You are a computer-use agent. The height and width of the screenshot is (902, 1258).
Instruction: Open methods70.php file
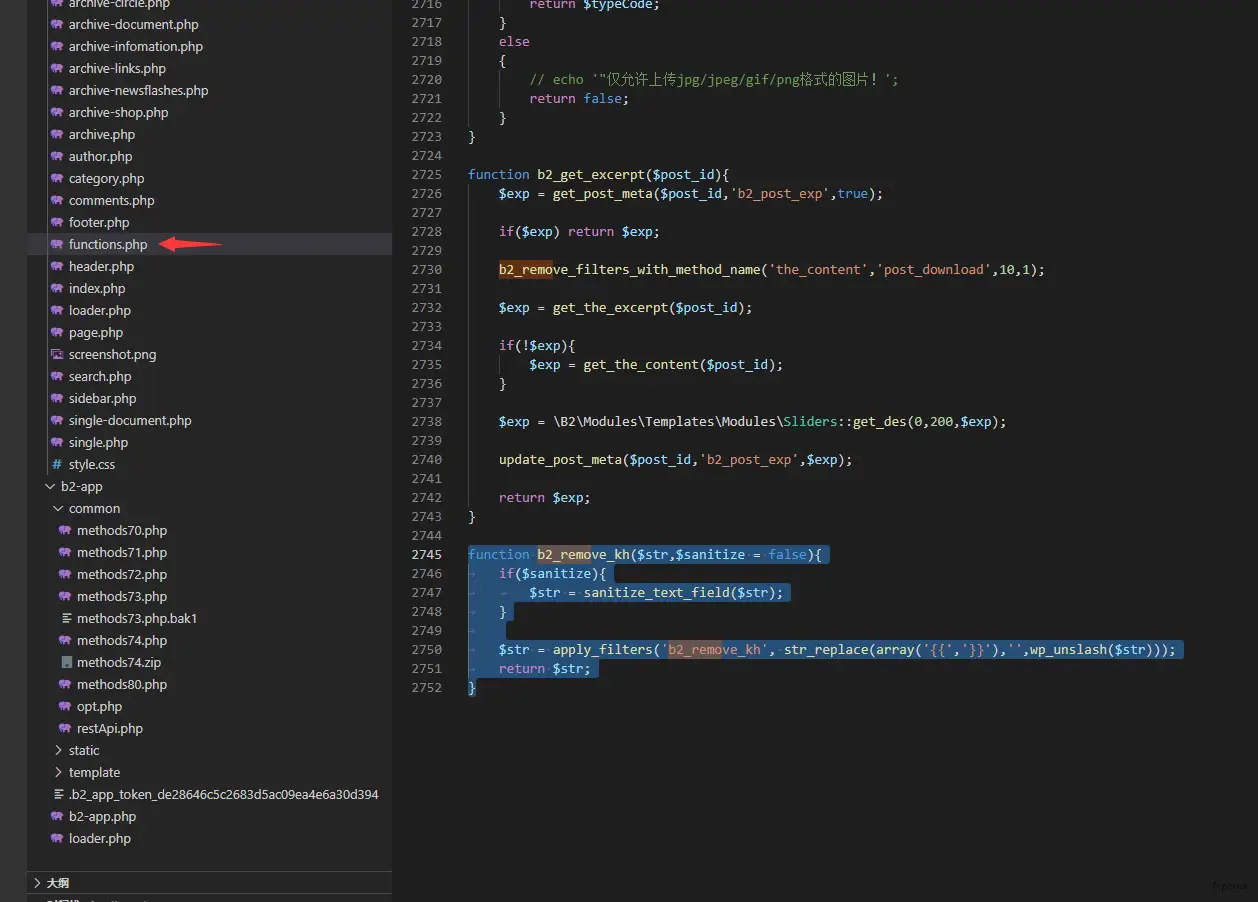click(122, 530)
